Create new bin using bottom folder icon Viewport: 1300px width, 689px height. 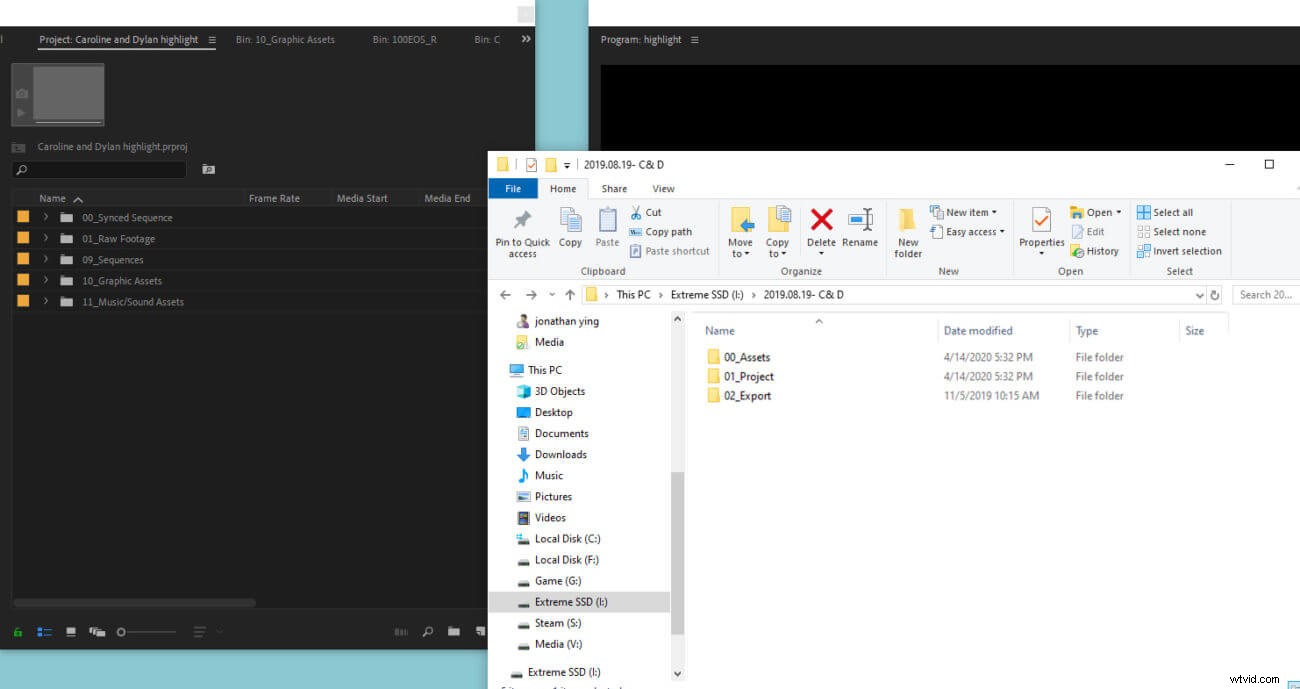point(454,632)
